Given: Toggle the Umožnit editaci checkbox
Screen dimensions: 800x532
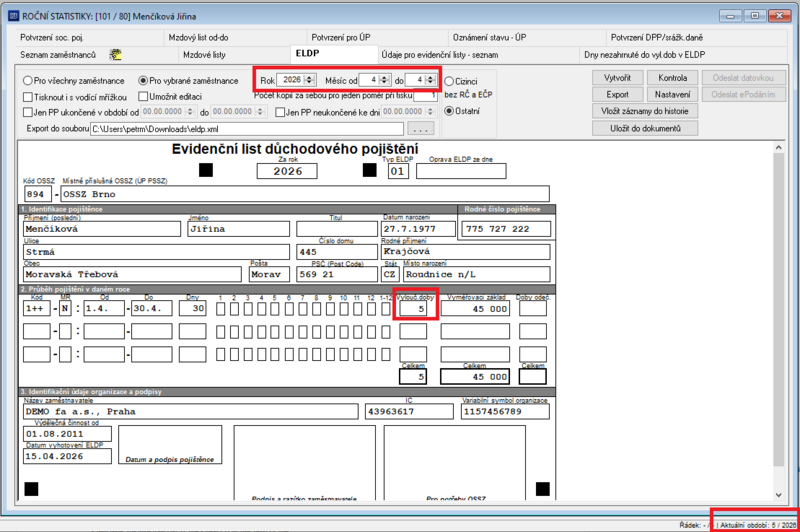Looking at the screenshot, I should pos(143,96).
